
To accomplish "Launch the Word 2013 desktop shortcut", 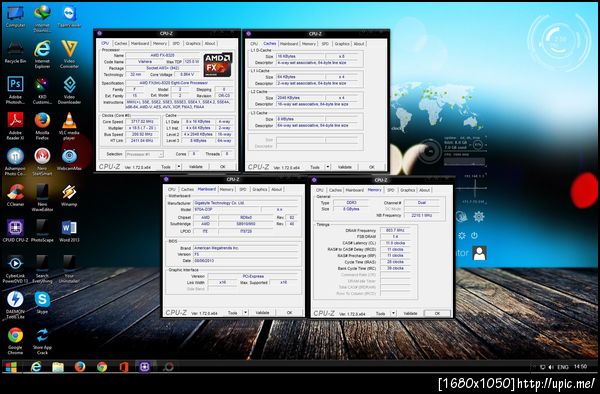I will pyautogui.click(x=69, y=231).
